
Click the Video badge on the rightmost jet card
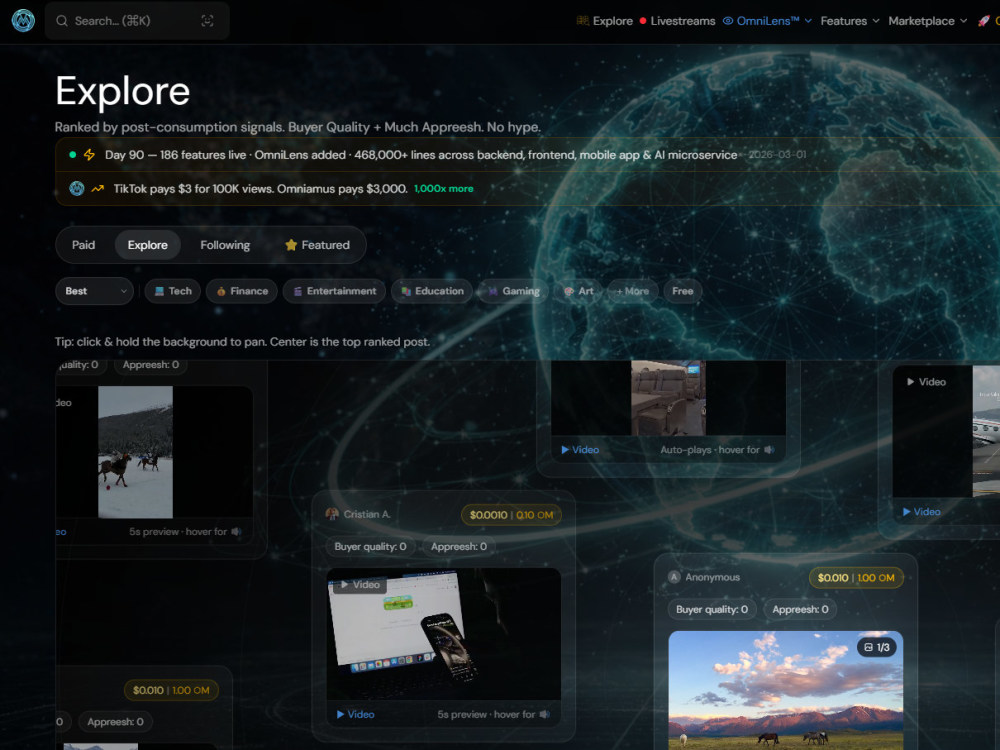pos(926,382)
